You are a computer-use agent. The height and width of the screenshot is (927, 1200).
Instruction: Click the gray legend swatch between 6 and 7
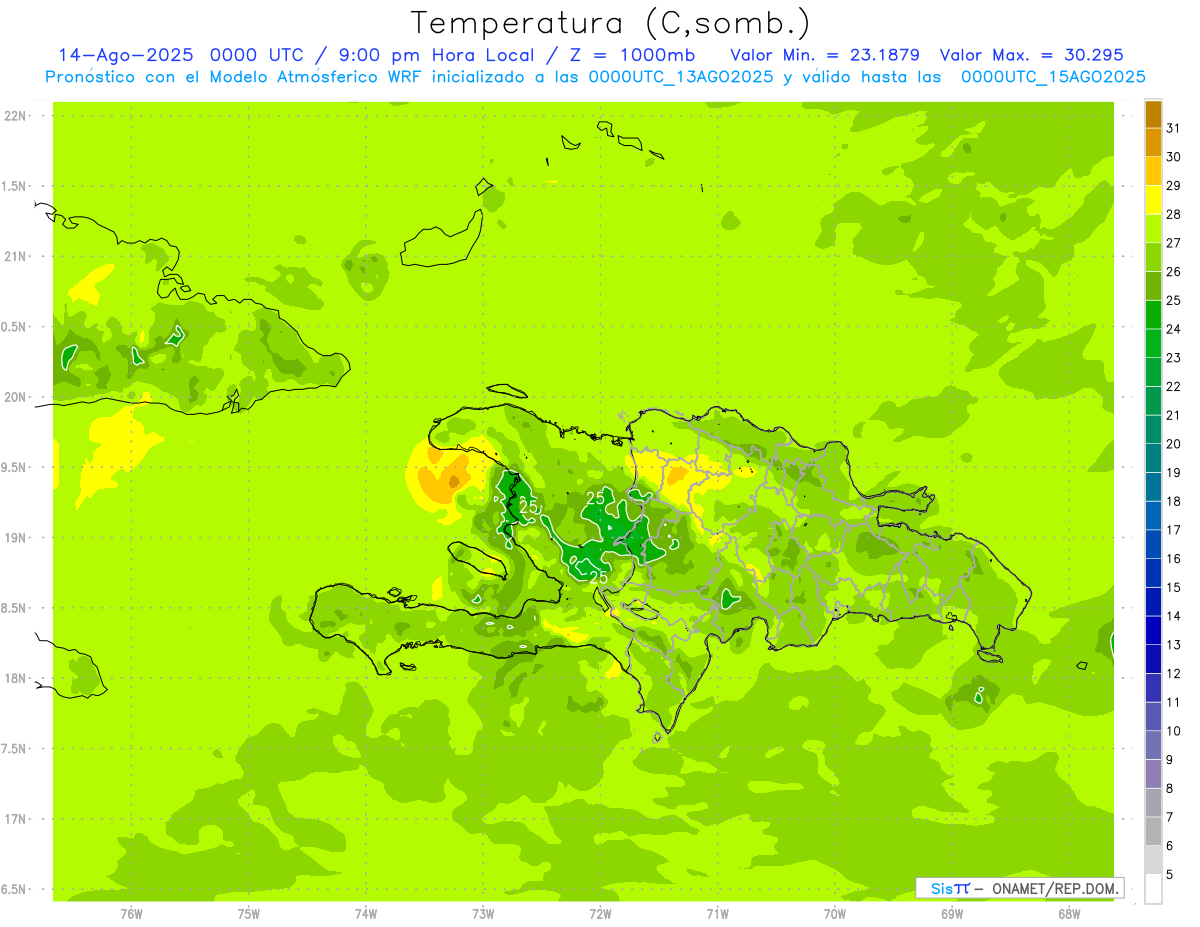pos(1153,831)
